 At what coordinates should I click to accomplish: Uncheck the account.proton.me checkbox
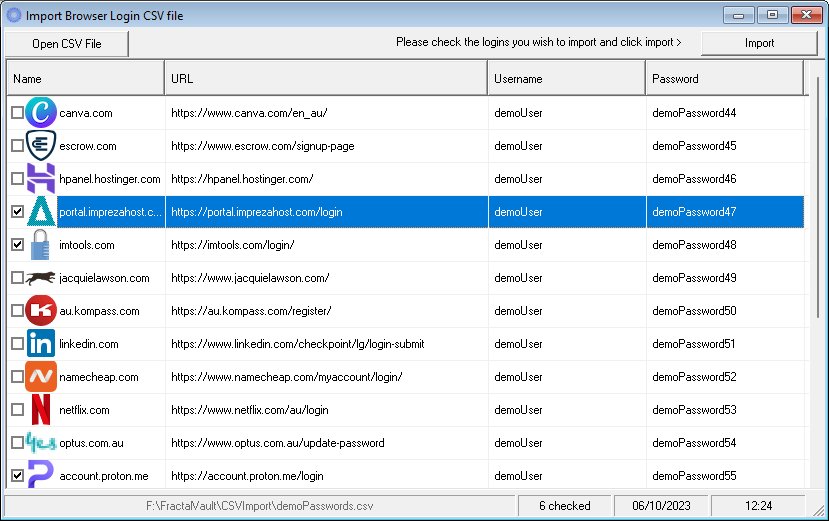[x=17, y=475]
